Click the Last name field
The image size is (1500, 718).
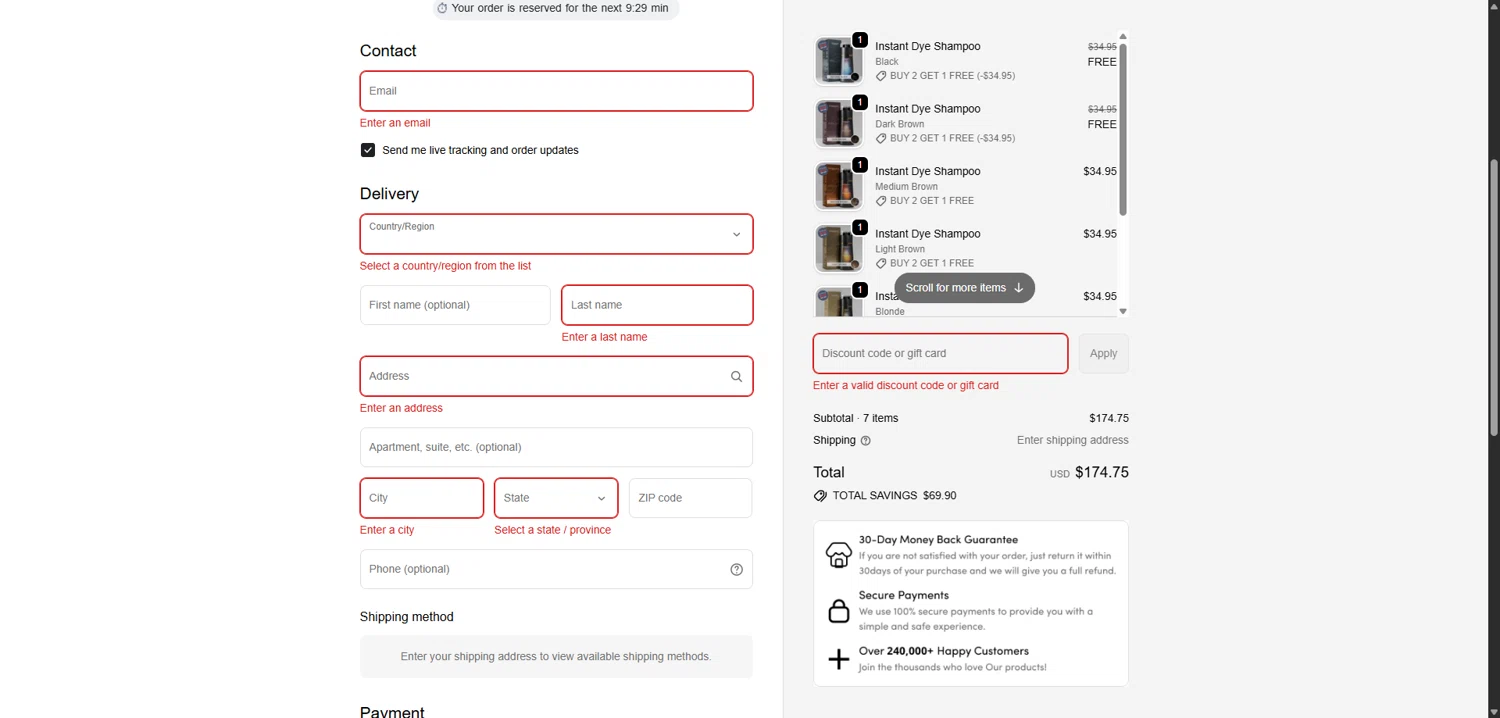click(657, 305)
